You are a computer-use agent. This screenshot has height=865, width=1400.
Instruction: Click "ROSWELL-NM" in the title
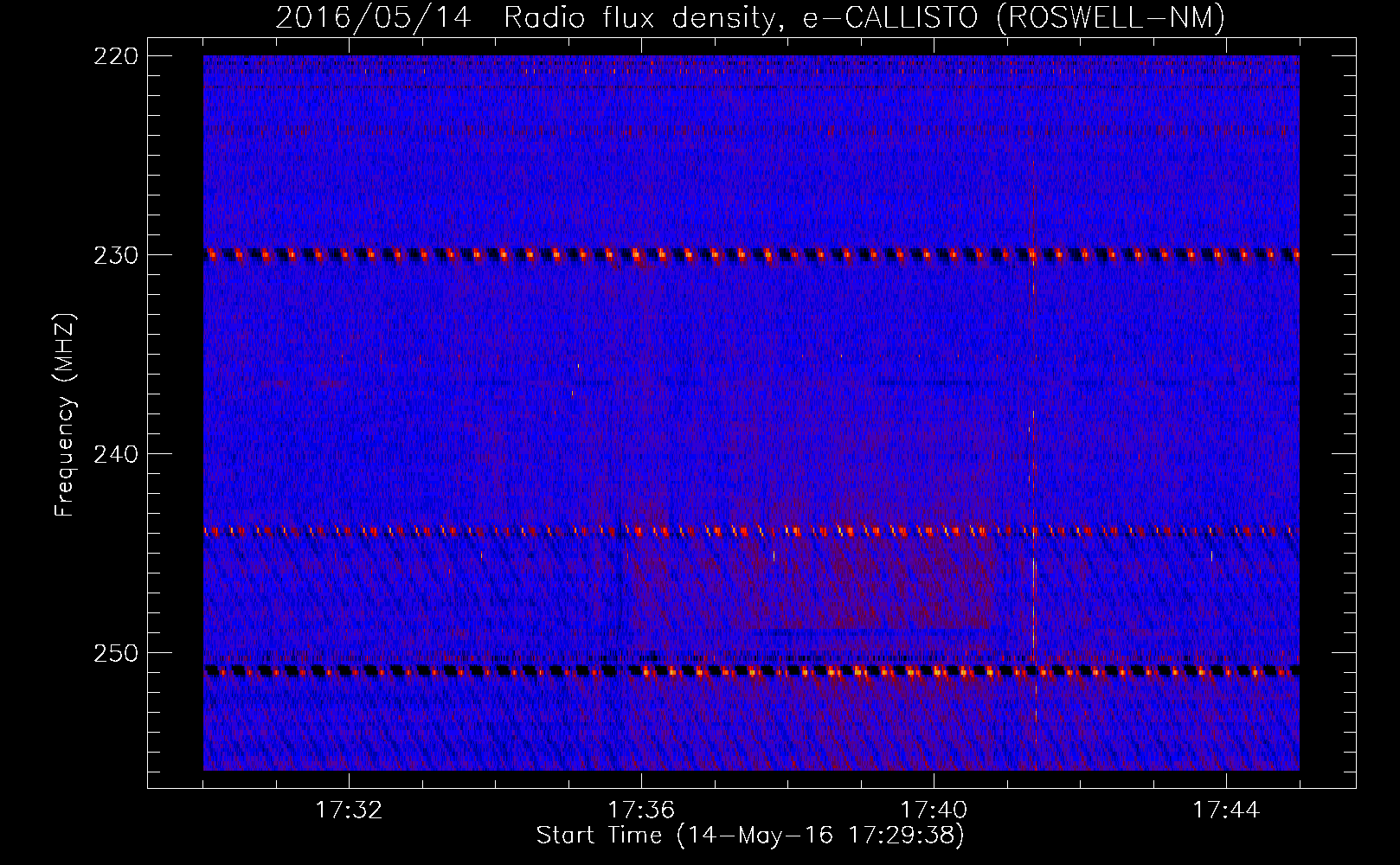tap(1110, 18)
